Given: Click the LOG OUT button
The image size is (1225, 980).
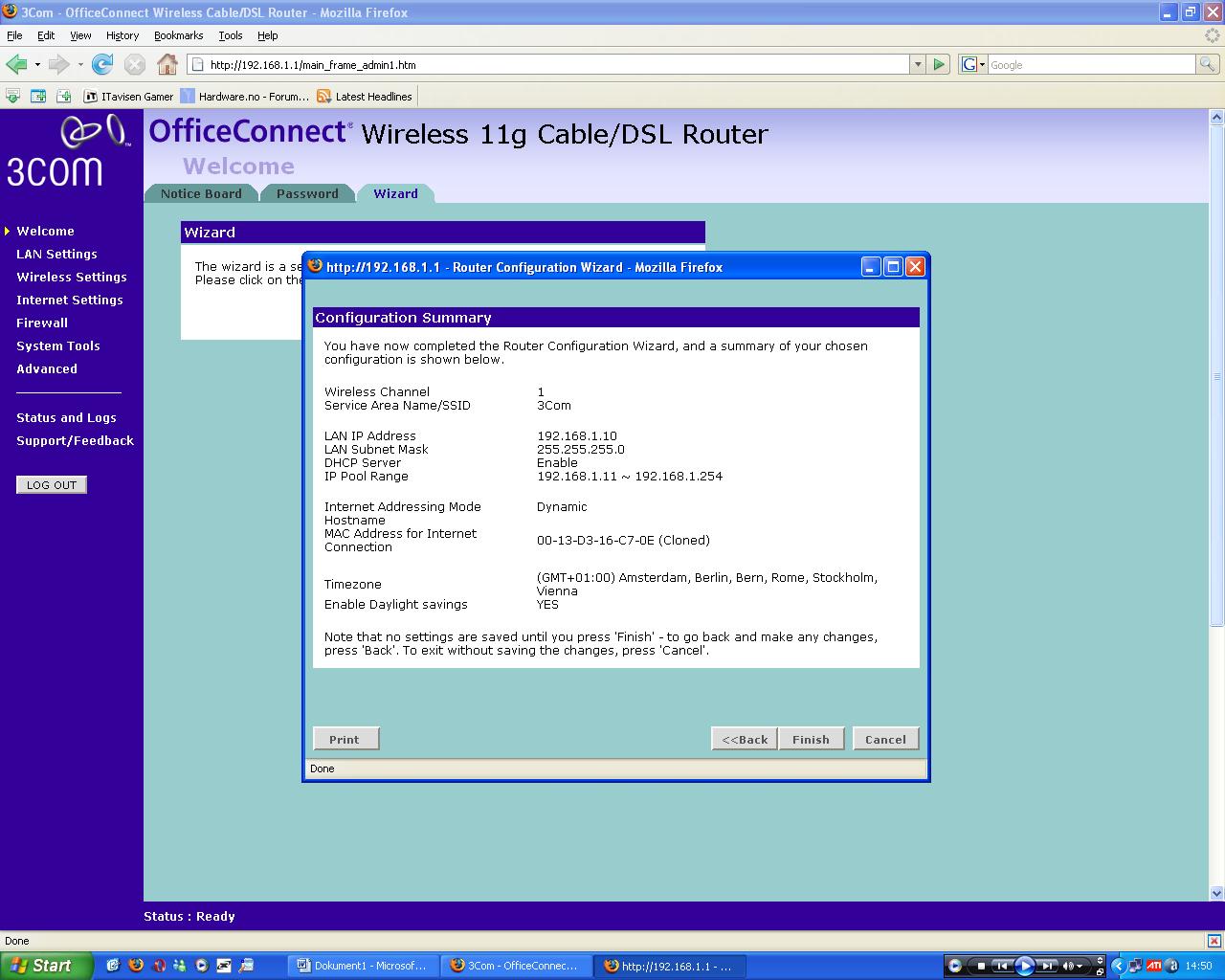Looking at the screenshot, I should pos(52,484).
